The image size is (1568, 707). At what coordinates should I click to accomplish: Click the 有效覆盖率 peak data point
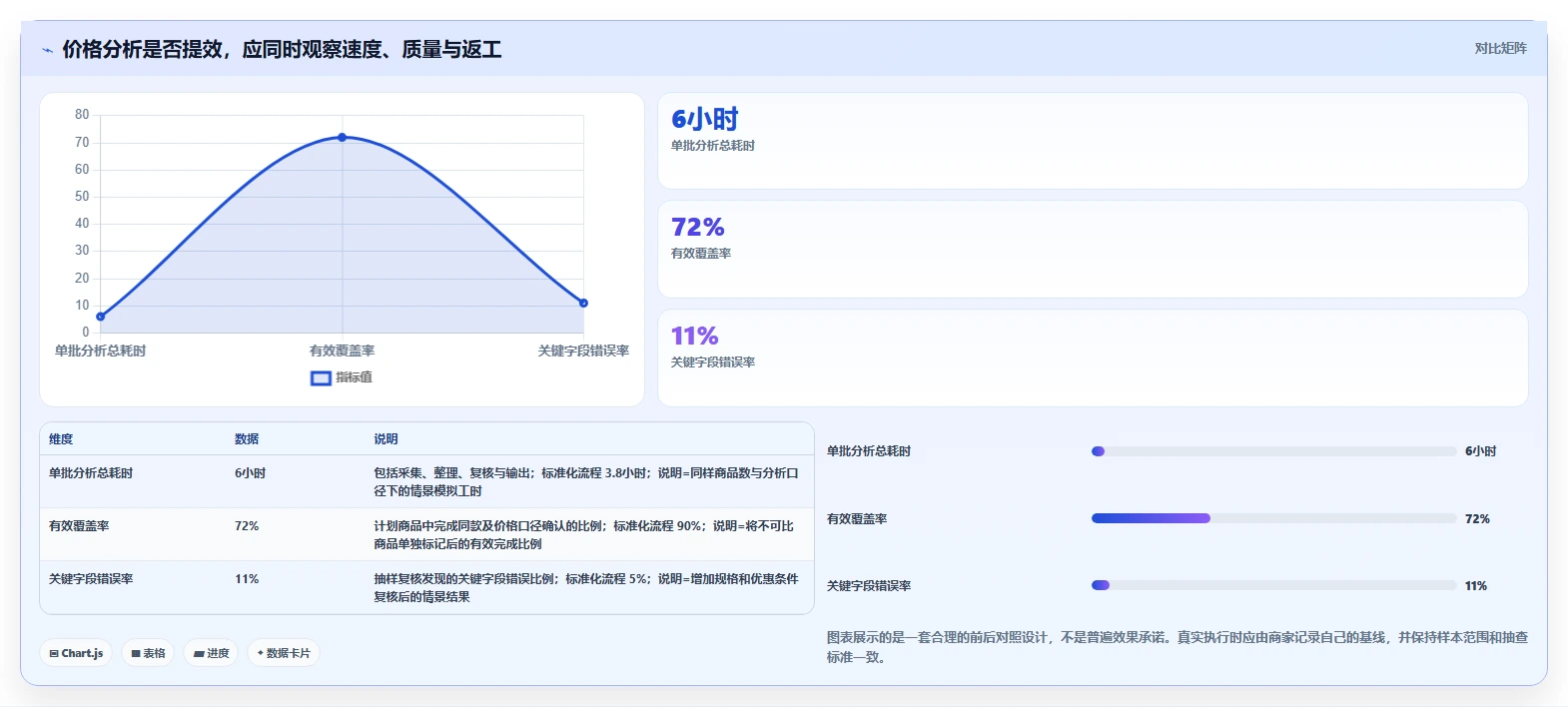coord(342,137)
